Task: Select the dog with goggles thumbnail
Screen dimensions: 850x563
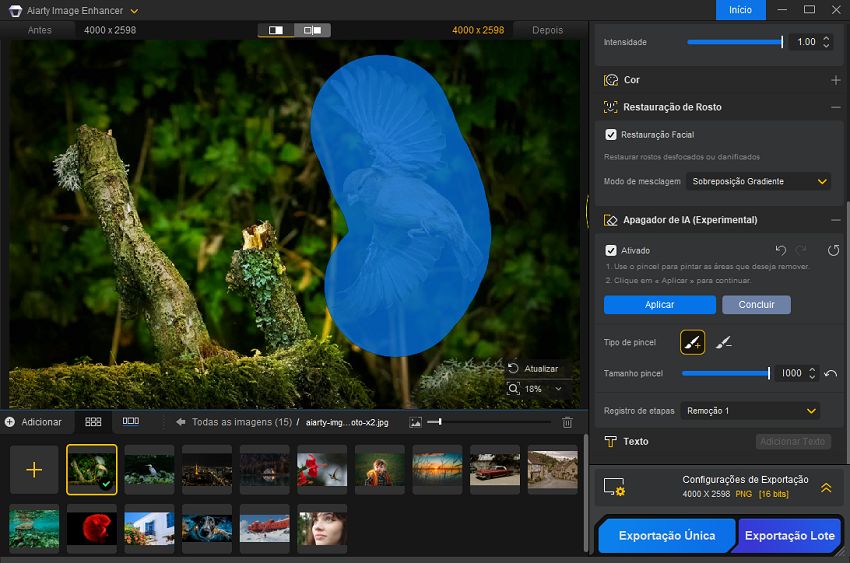Action: 207,528
